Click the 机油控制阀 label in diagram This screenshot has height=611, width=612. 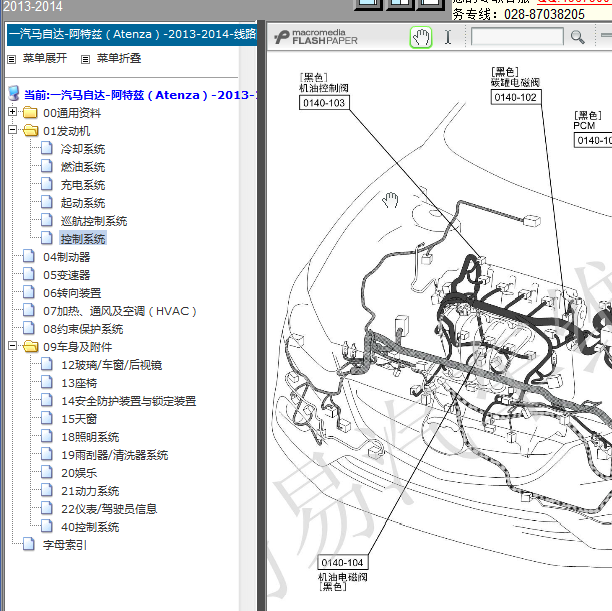(324, 88)
